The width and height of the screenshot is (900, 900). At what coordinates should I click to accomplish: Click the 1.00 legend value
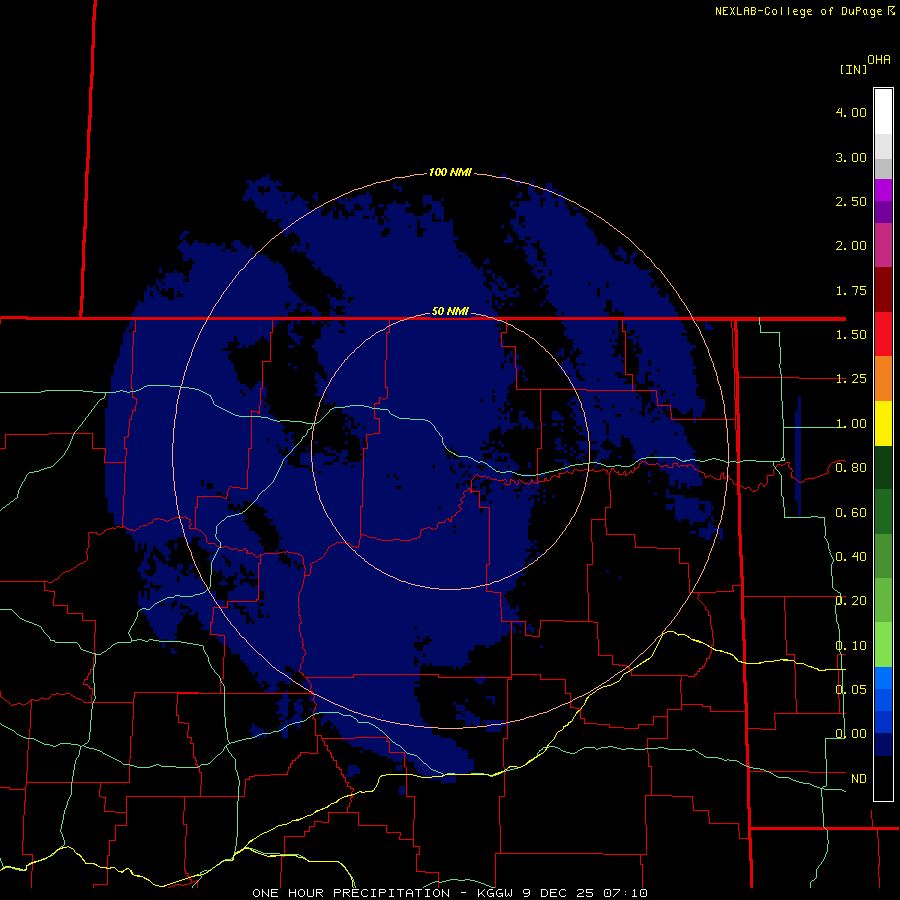[851, 424]
